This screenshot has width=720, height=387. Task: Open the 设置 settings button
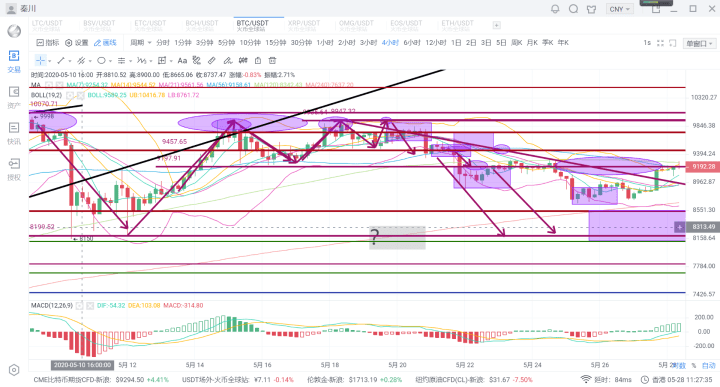point(77,43)
